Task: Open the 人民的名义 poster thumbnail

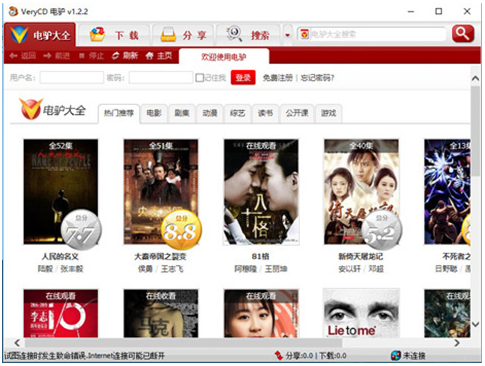Action: 61,192
